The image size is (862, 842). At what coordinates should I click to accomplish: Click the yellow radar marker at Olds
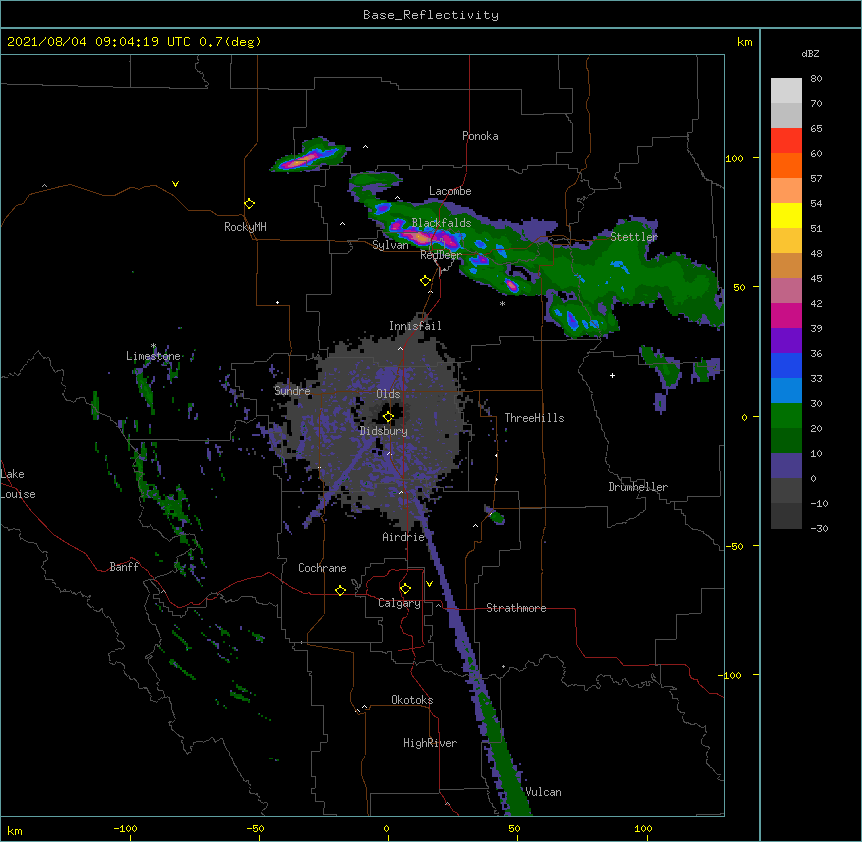coord(388,417)
